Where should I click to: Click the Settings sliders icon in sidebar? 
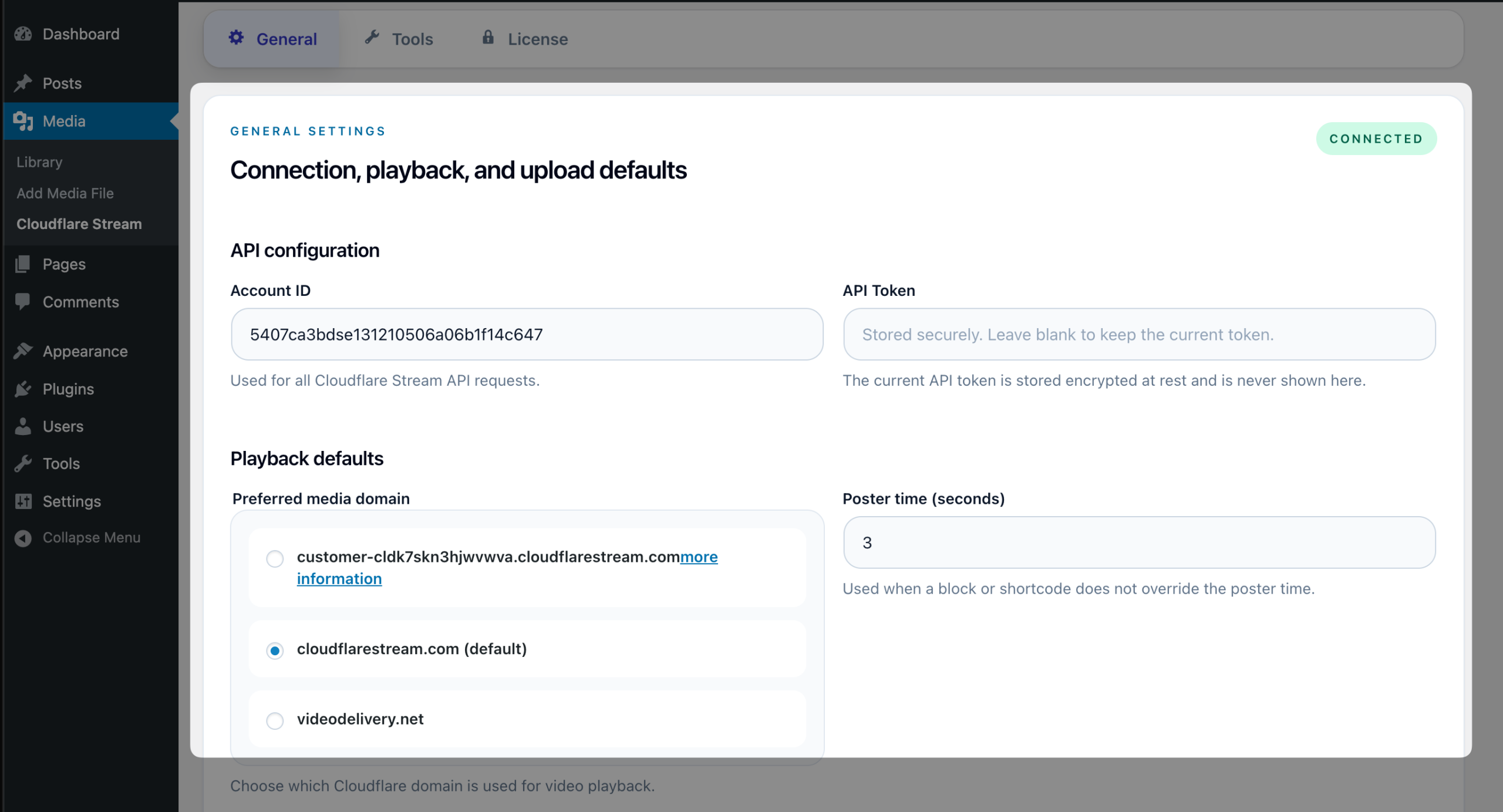[23, 501]
